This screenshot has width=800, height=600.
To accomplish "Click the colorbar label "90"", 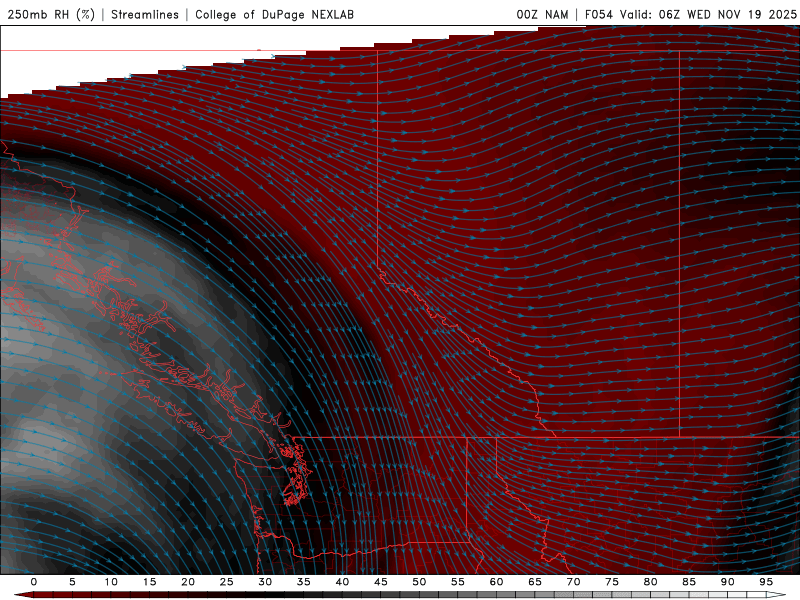I will (727, 582).
